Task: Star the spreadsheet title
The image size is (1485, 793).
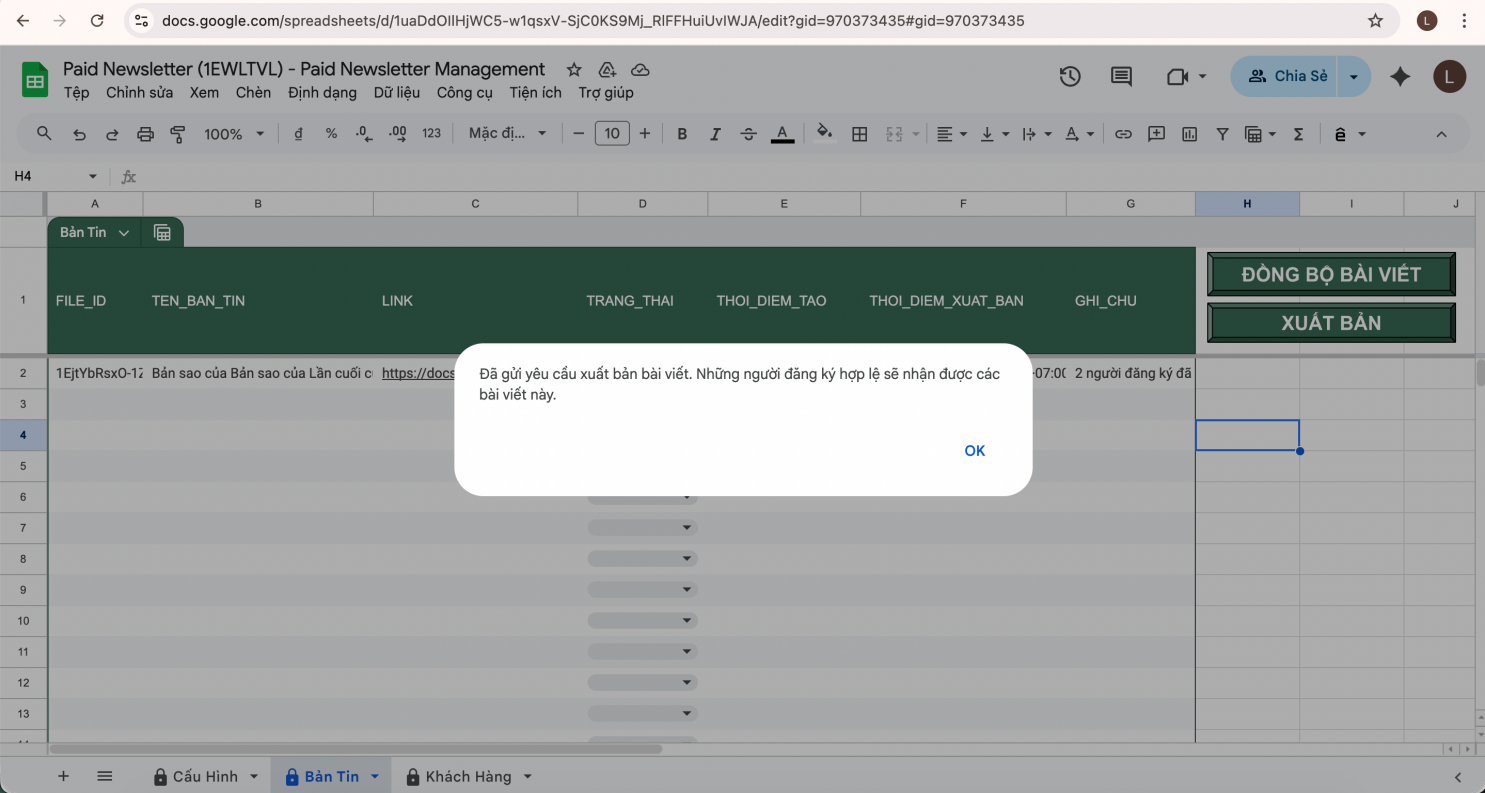Action: (x=574, y=69)
